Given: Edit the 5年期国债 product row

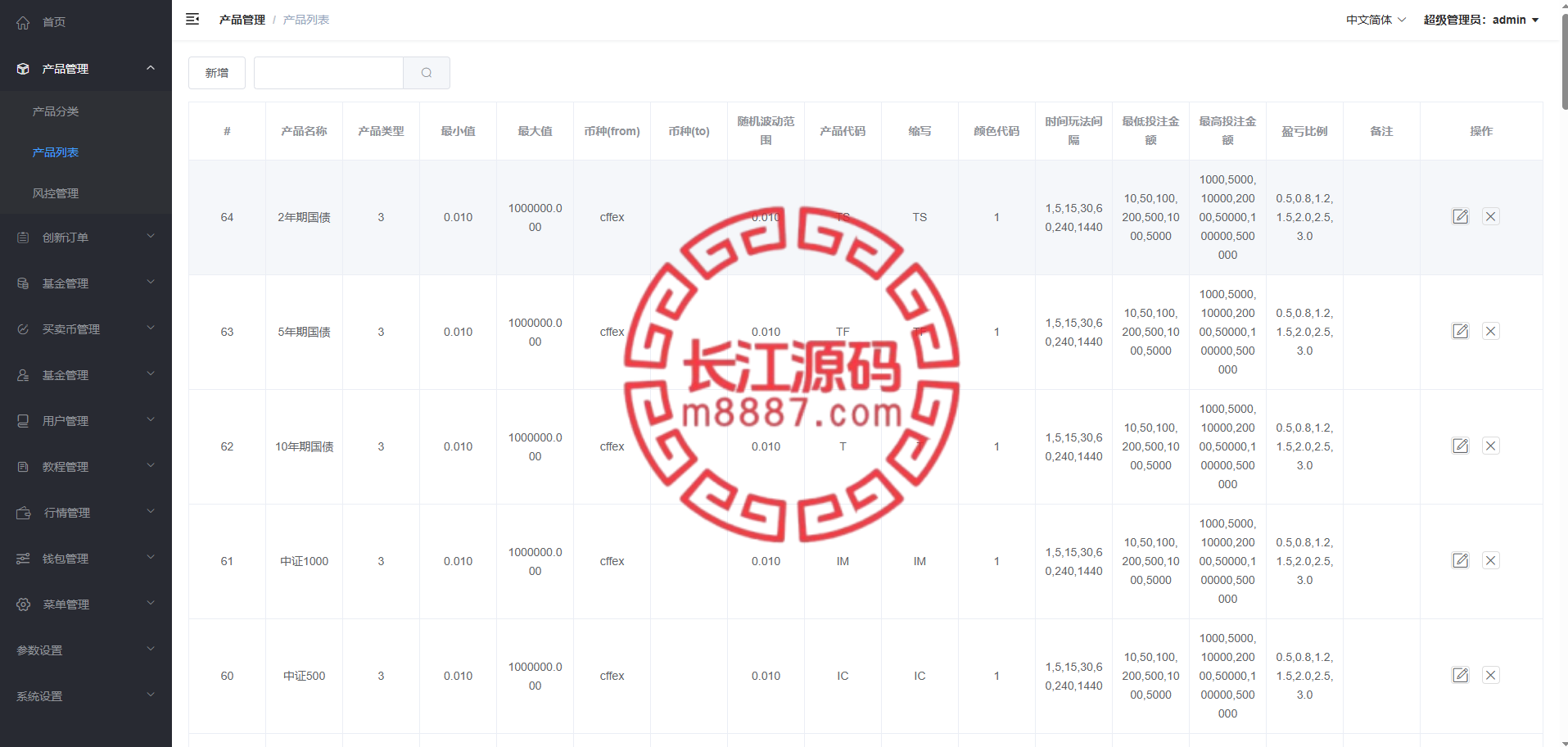Looking at the screenshot, I should 1460,331.
